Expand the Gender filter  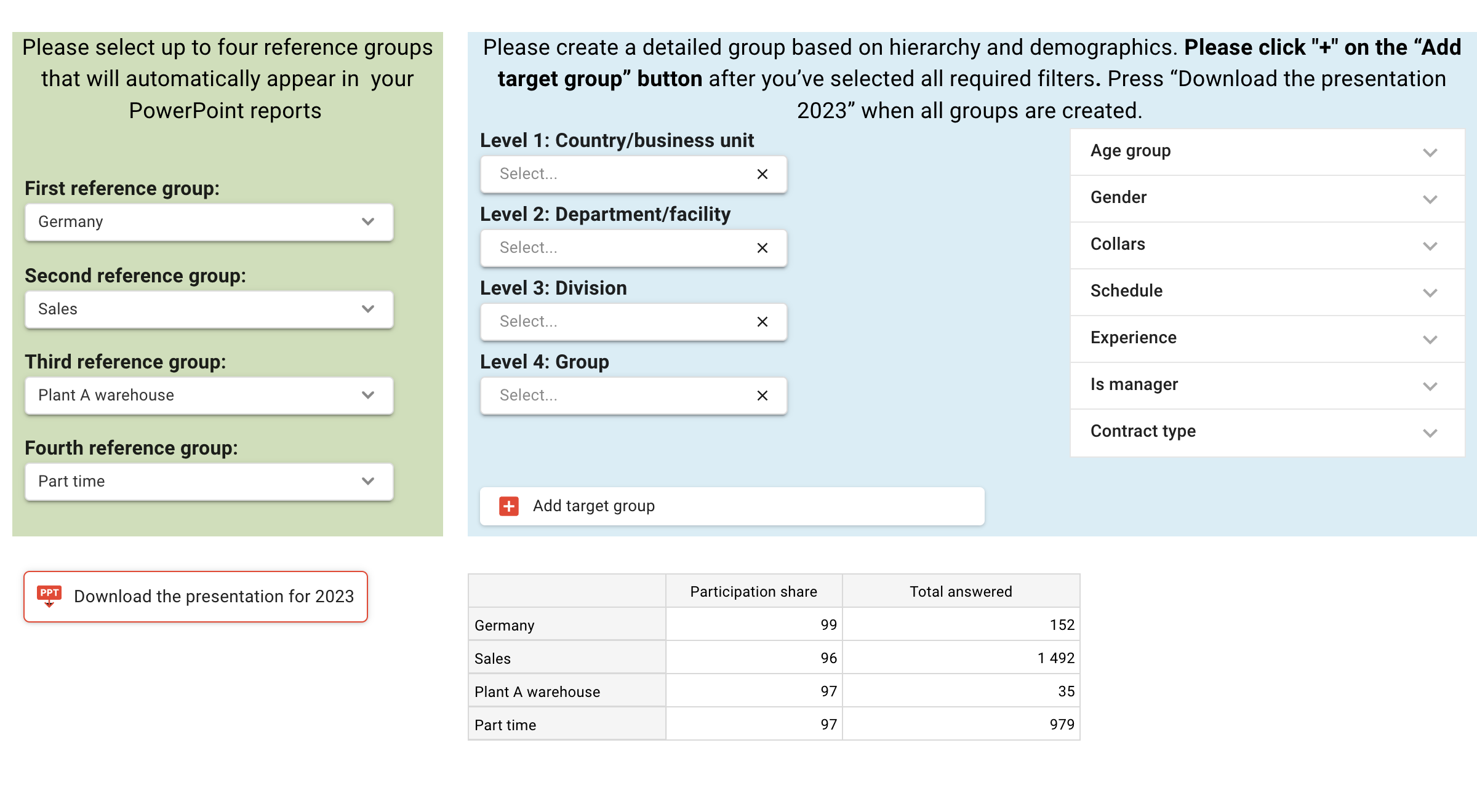1268,199
